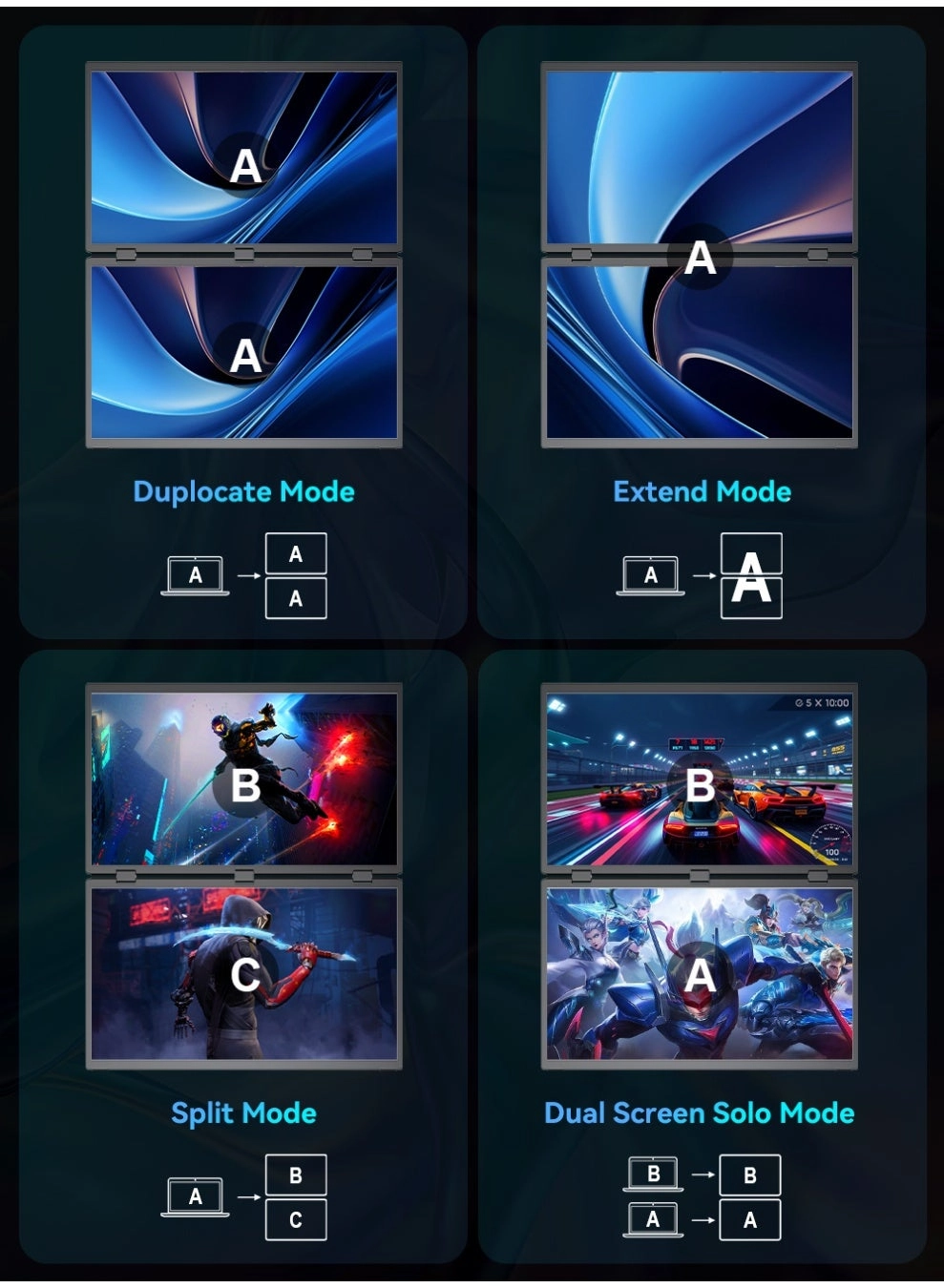Click the arrow icon in Duplocate Mode diagram
This screenshot has width=944, height=1288.
coord(248,575)
